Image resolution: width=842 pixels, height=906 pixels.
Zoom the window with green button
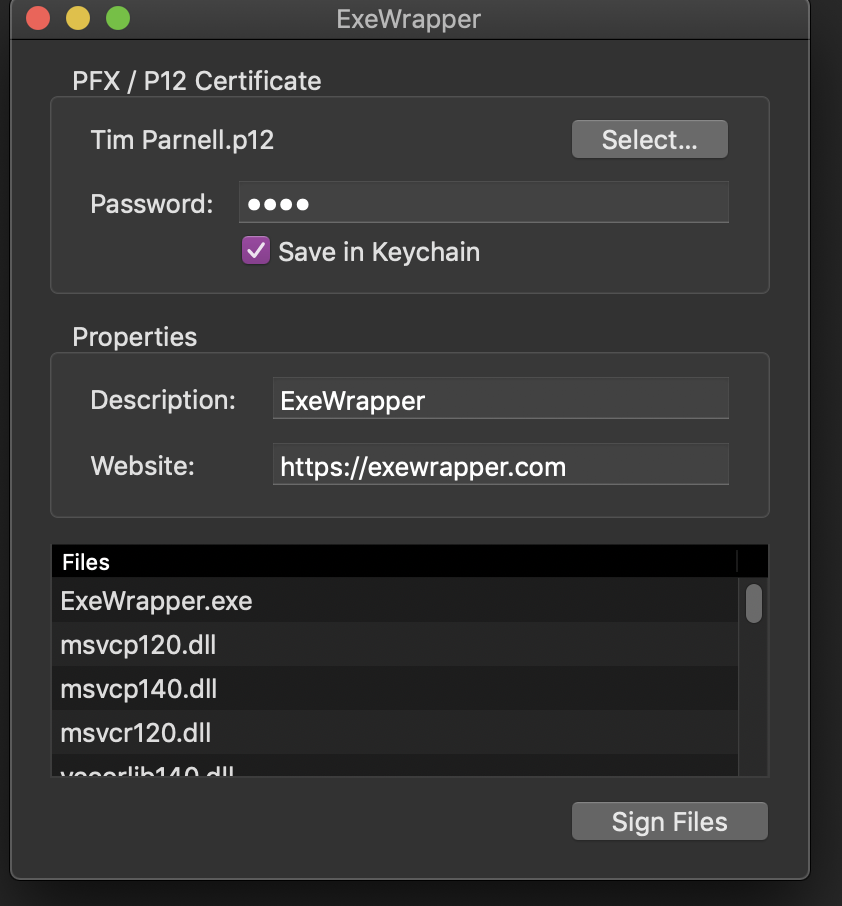(x=118, y=18)
